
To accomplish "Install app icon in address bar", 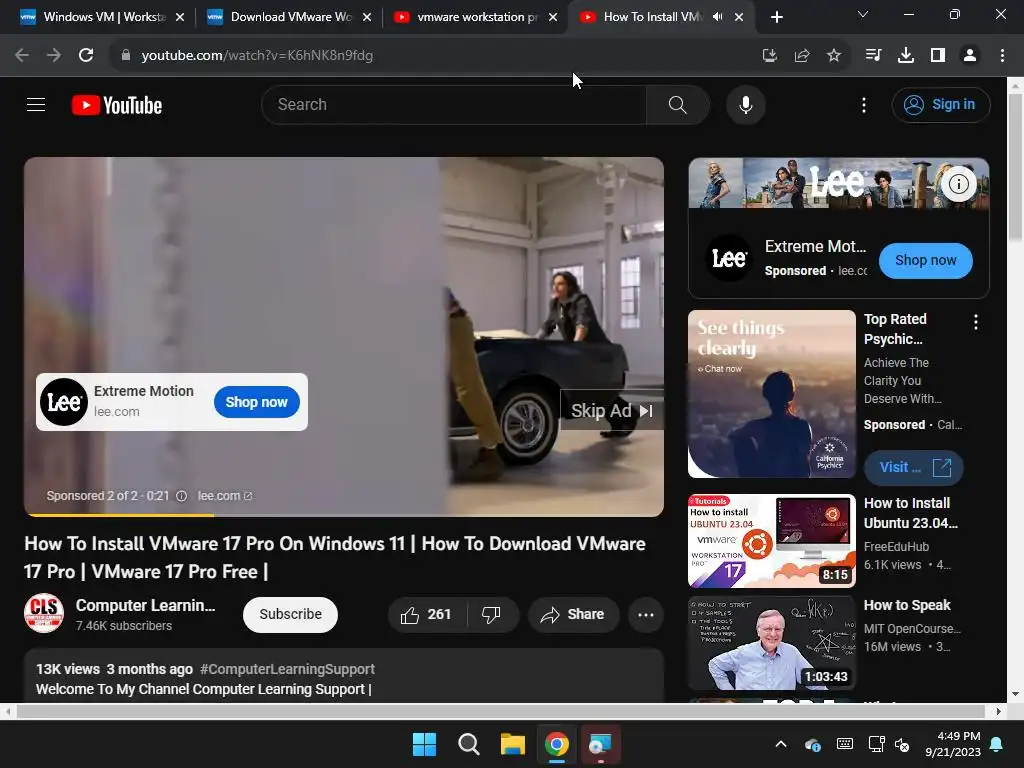I will tap(770, 56).
